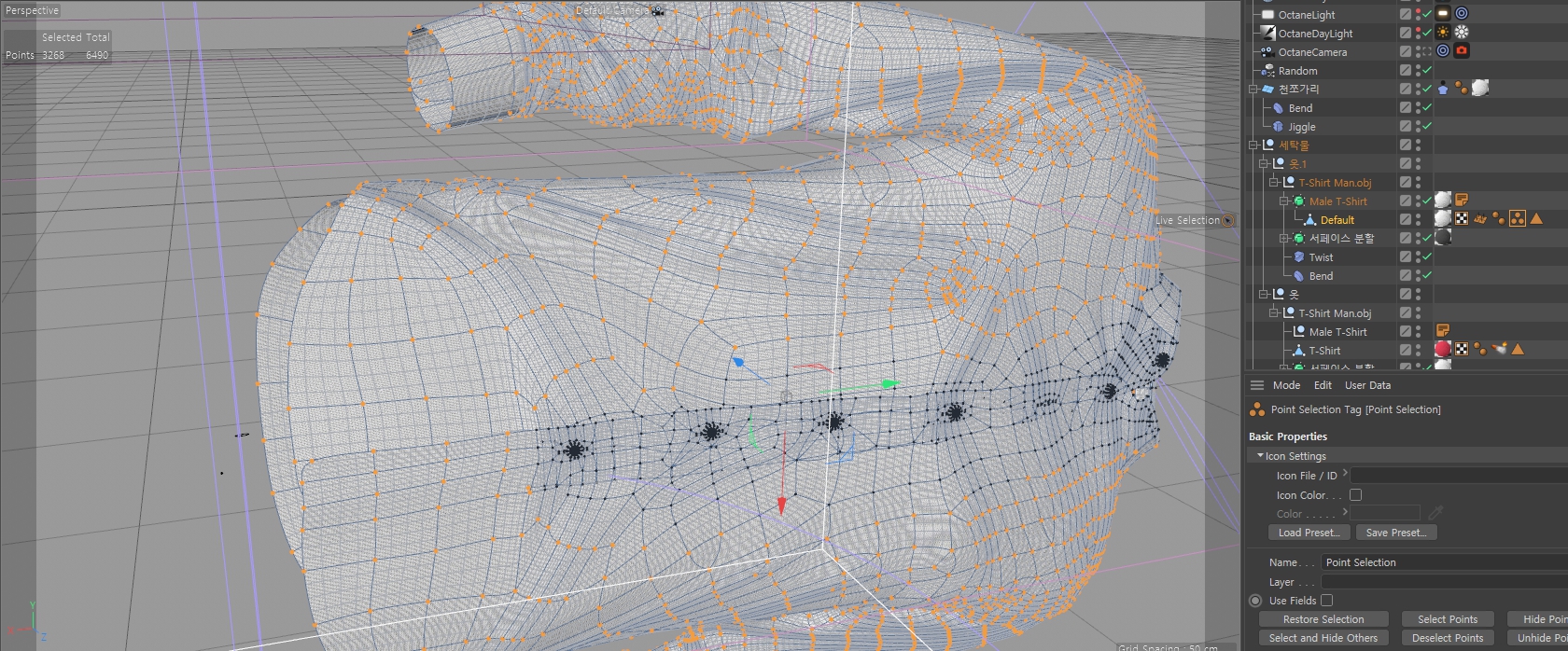Open the note tag on white Male T-Shirt

point(1443,331)
